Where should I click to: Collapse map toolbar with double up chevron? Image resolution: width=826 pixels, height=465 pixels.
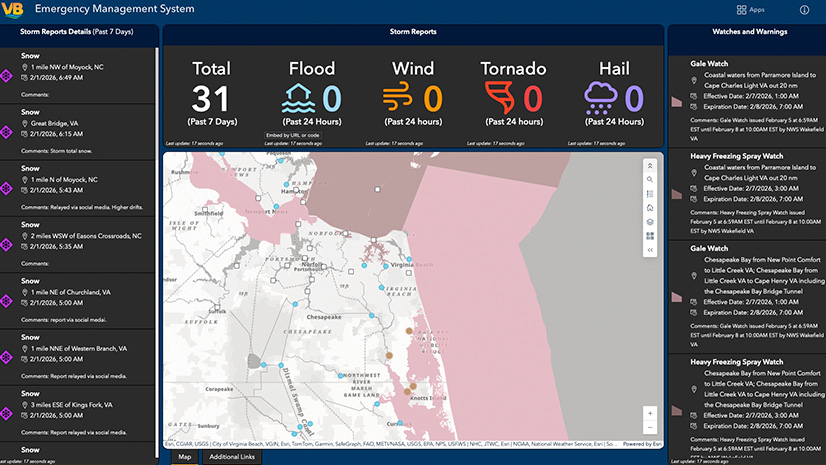click(x=650, y=166)
